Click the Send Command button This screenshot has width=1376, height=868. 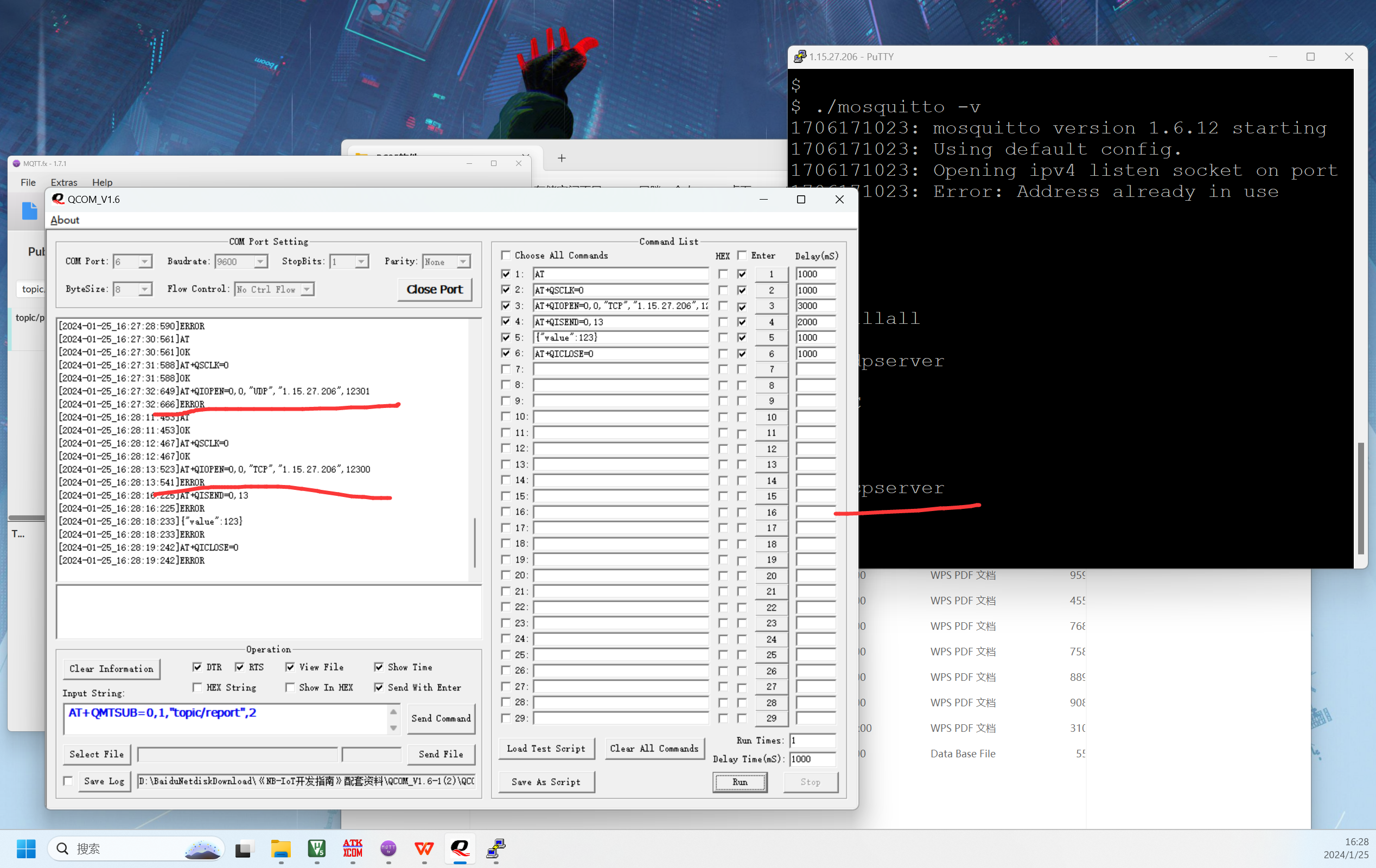441,718
